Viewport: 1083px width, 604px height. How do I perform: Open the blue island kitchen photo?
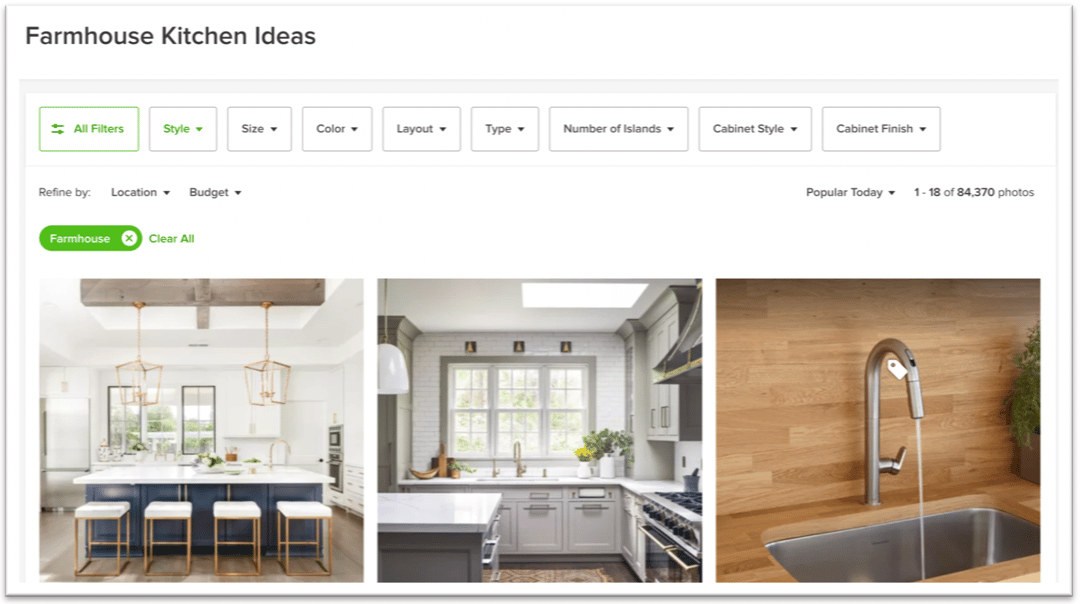pyautogui.click(x=201, y=430)
